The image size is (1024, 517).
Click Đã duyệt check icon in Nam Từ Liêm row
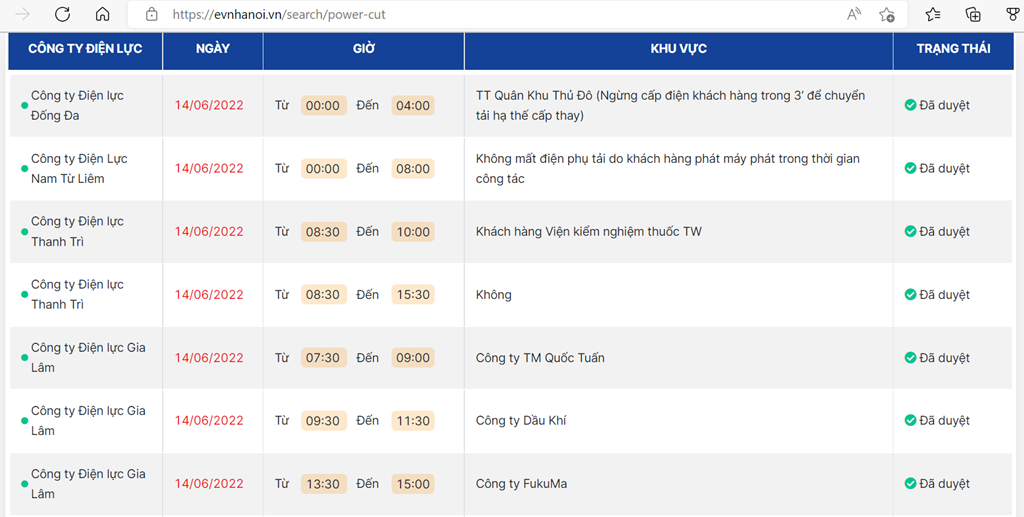point(910,168)
